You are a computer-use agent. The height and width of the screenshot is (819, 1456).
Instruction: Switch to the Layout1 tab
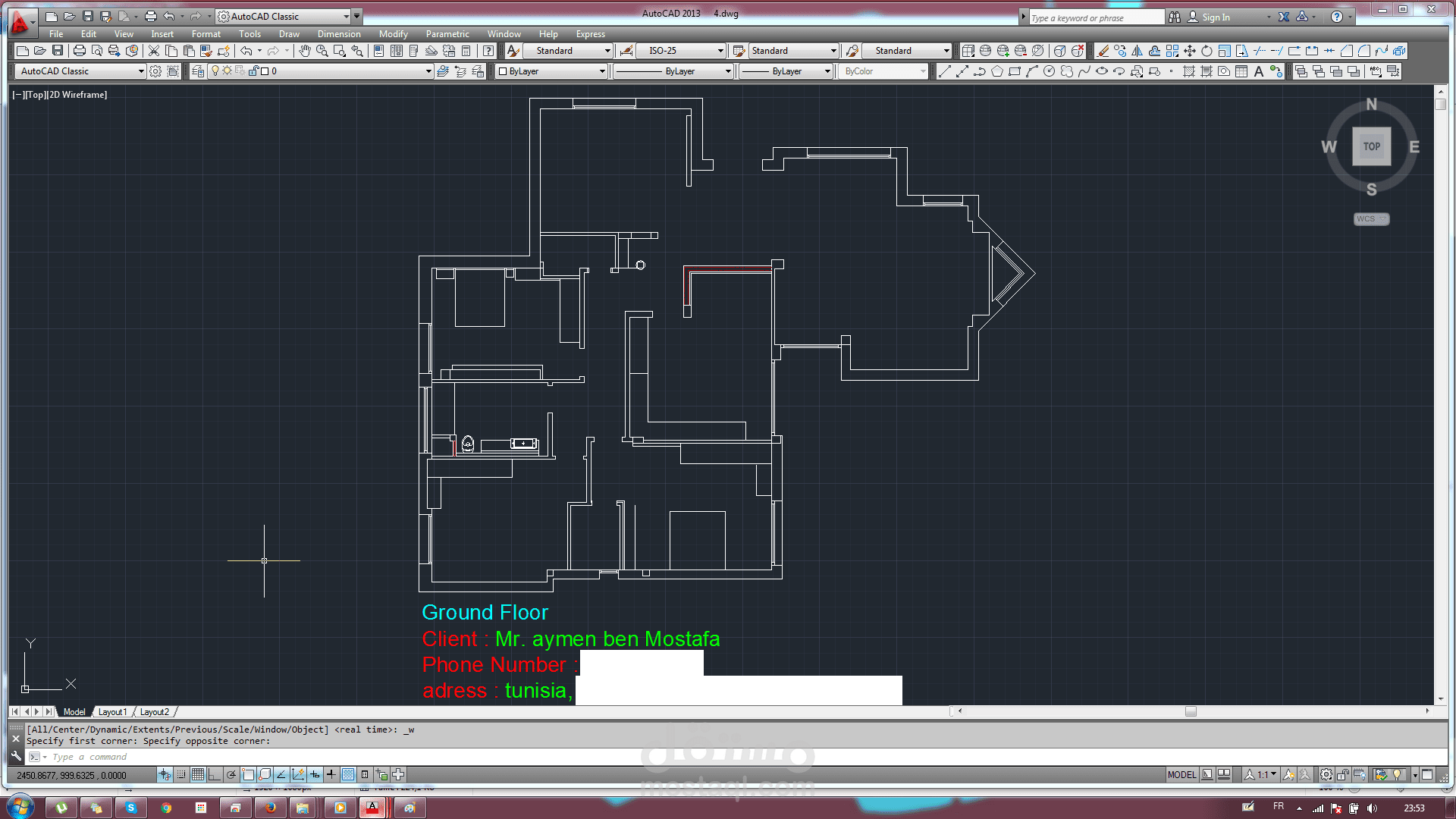coord(112,712)
